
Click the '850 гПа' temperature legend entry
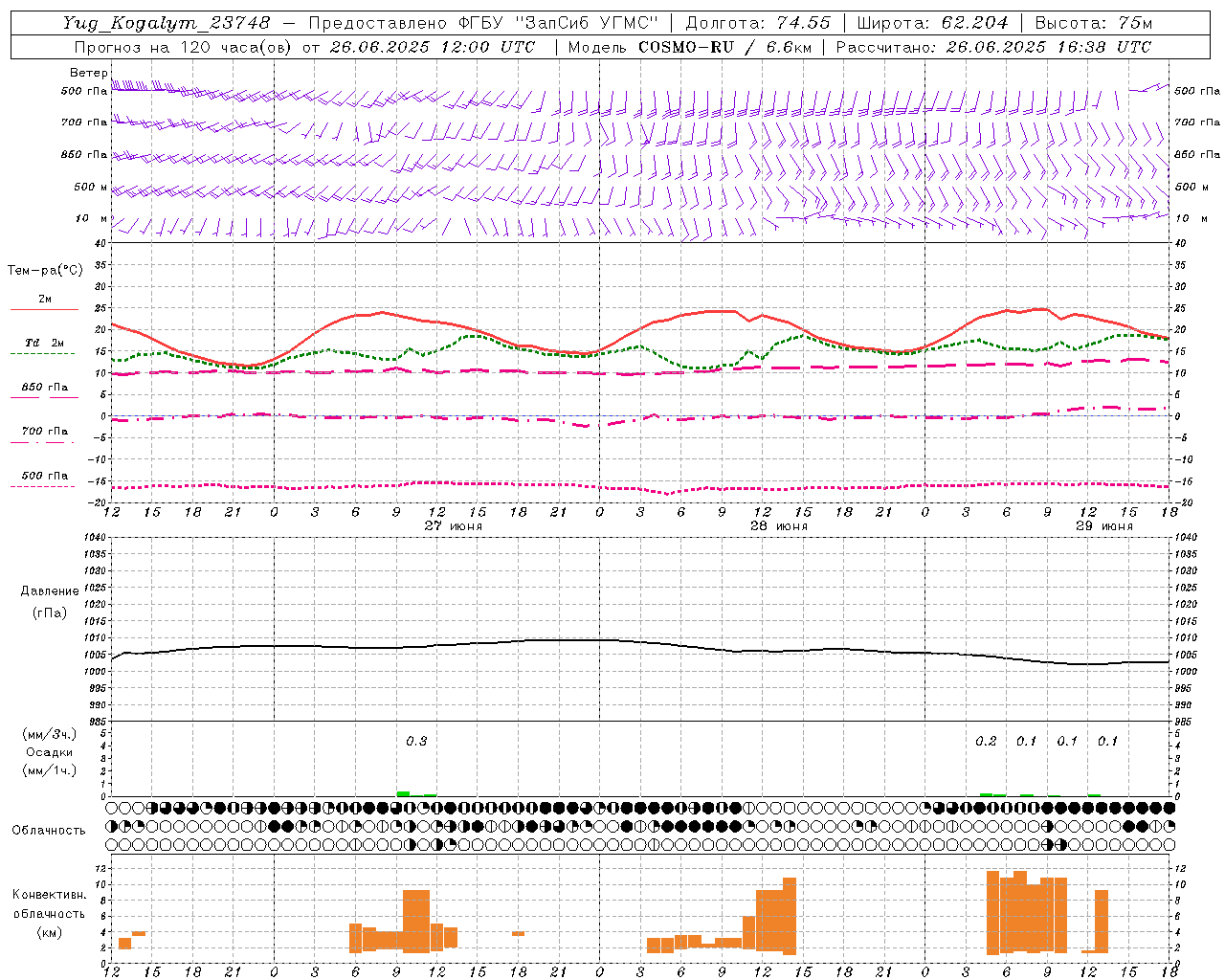coord(45,387)
